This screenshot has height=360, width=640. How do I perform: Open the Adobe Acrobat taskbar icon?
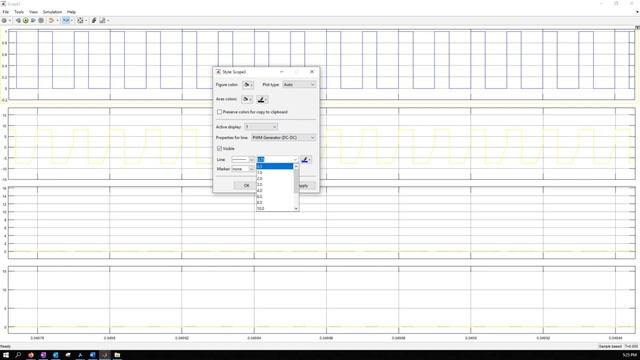click(x=80, y=355)
